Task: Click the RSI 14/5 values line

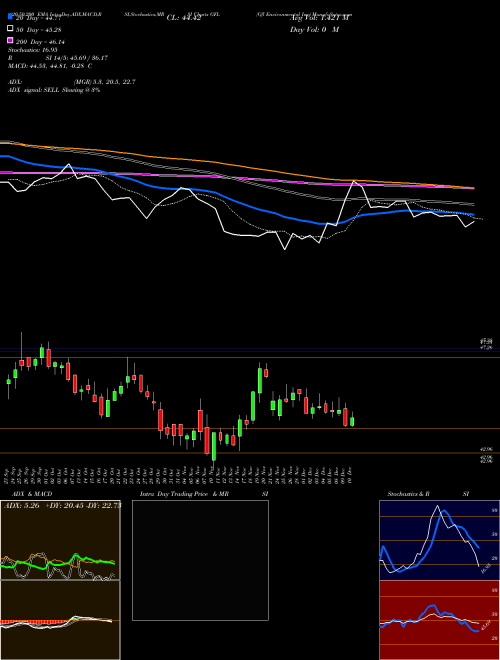Action: pos(58,58)
